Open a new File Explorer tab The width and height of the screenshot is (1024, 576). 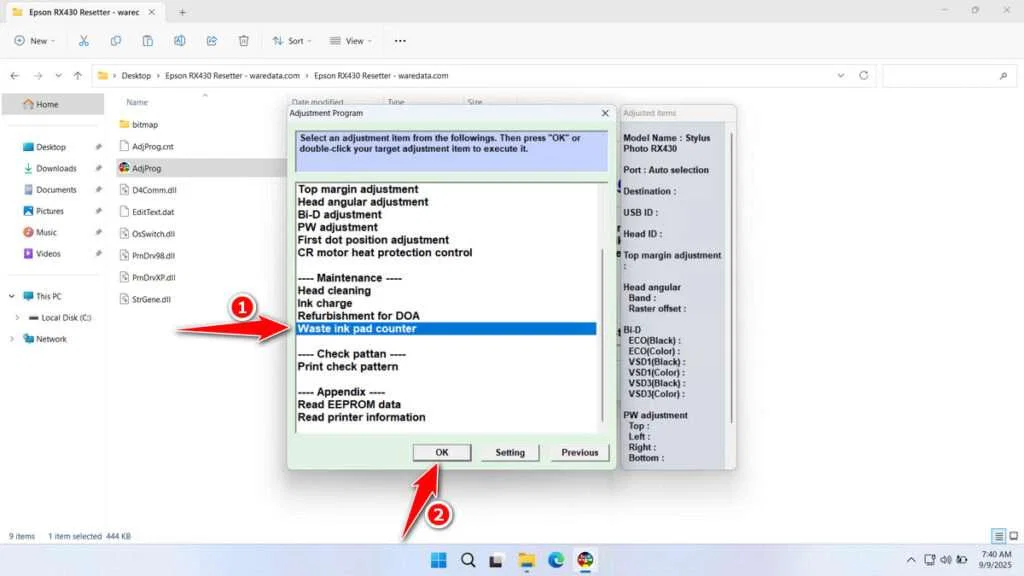182,12
